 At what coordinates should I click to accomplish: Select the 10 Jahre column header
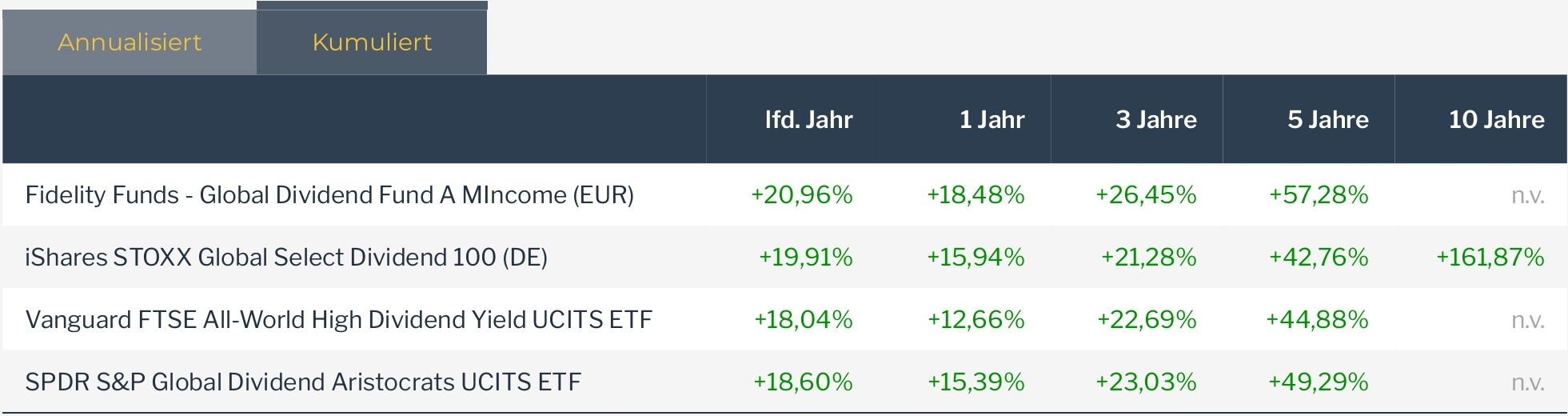click(1496, 120)
